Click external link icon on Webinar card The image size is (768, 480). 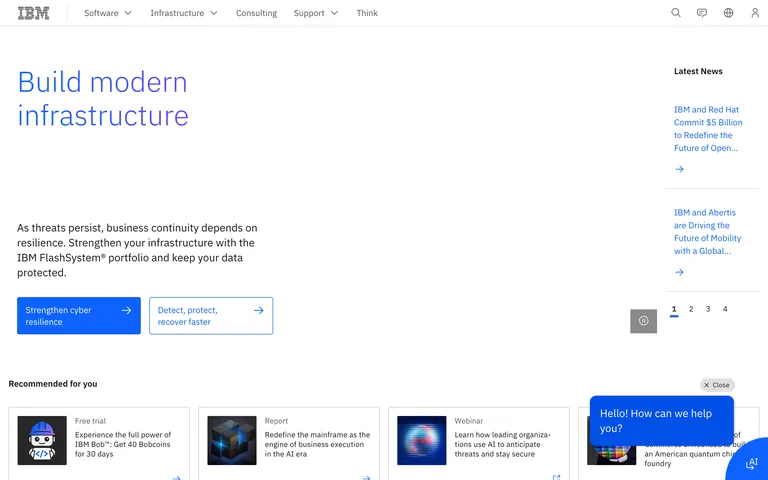[556, 477]
